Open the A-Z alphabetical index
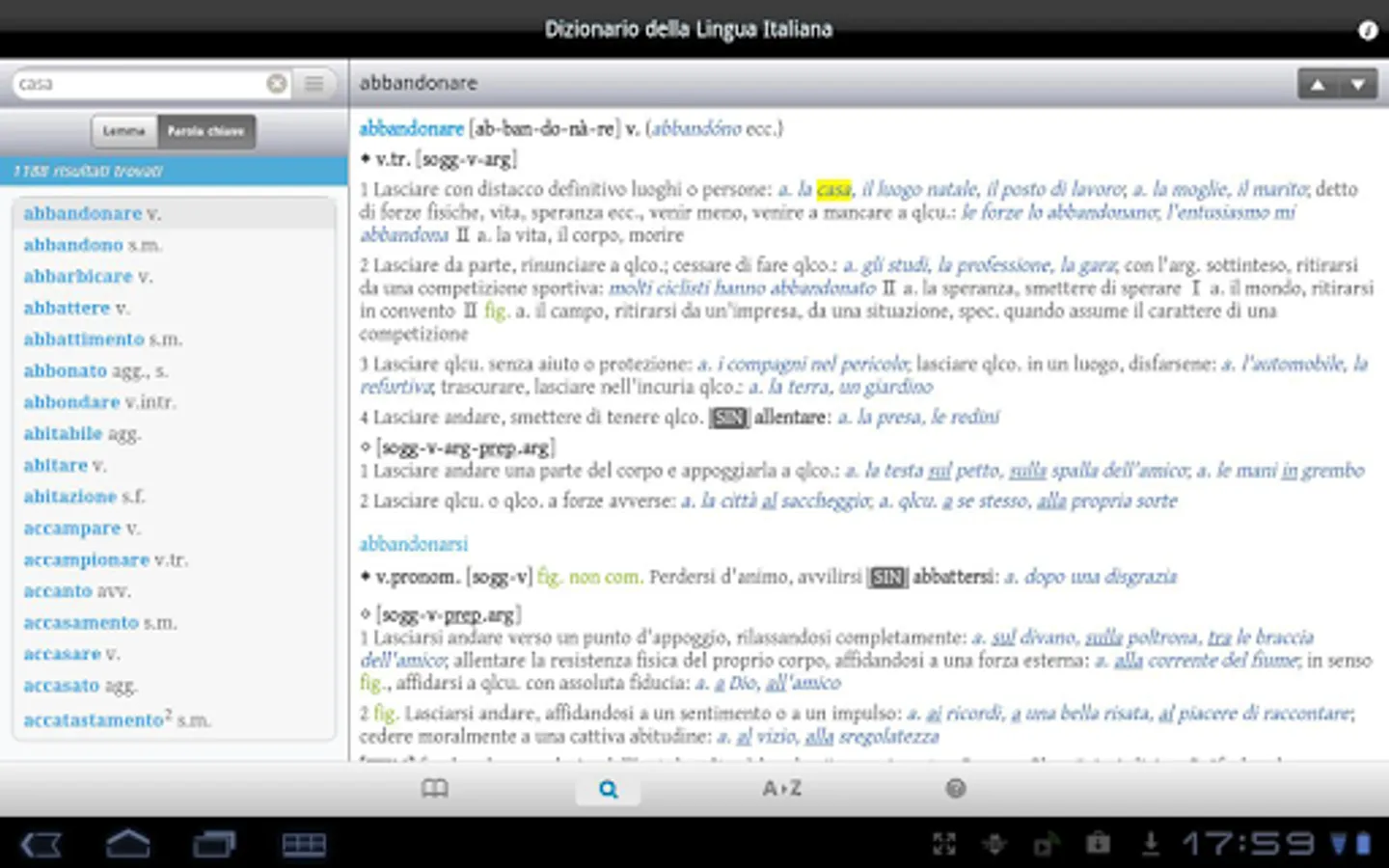The image size is (1389, 868). [x=781, y=789]
